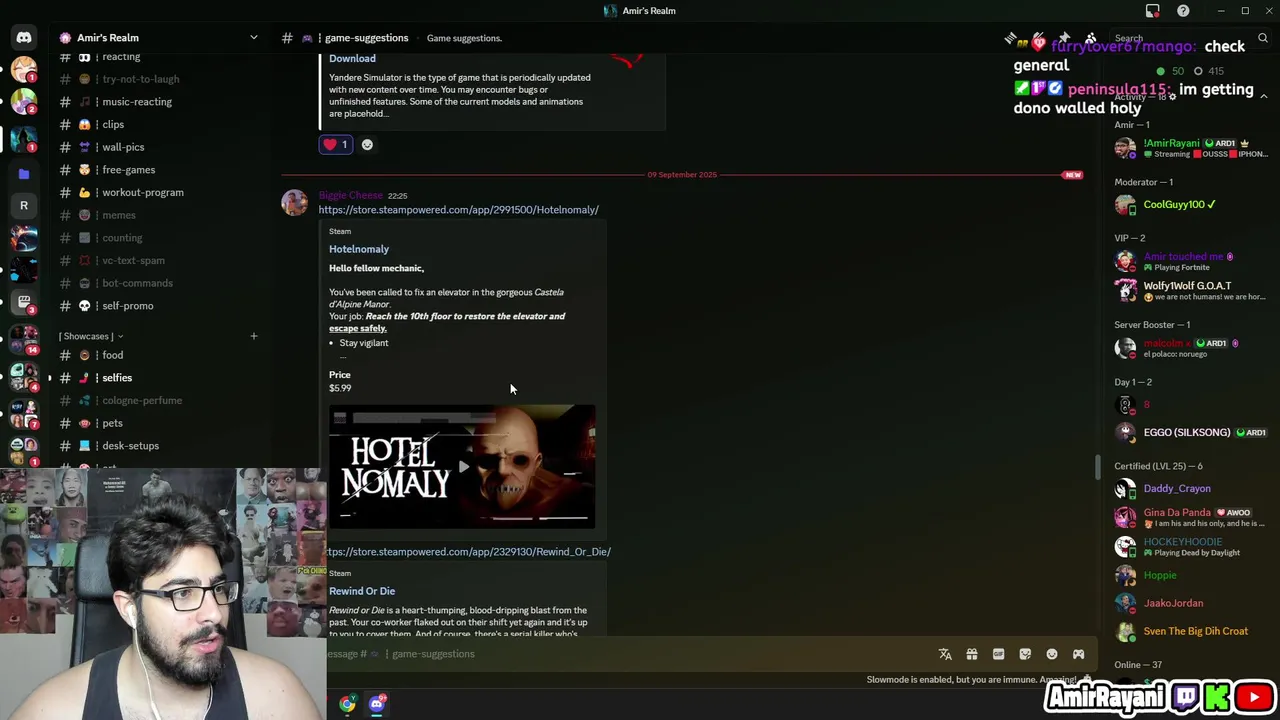1280x720 pixels.
Task: Open the bot-commands channel
Action: pyautogui.click(x=137, y=283)
